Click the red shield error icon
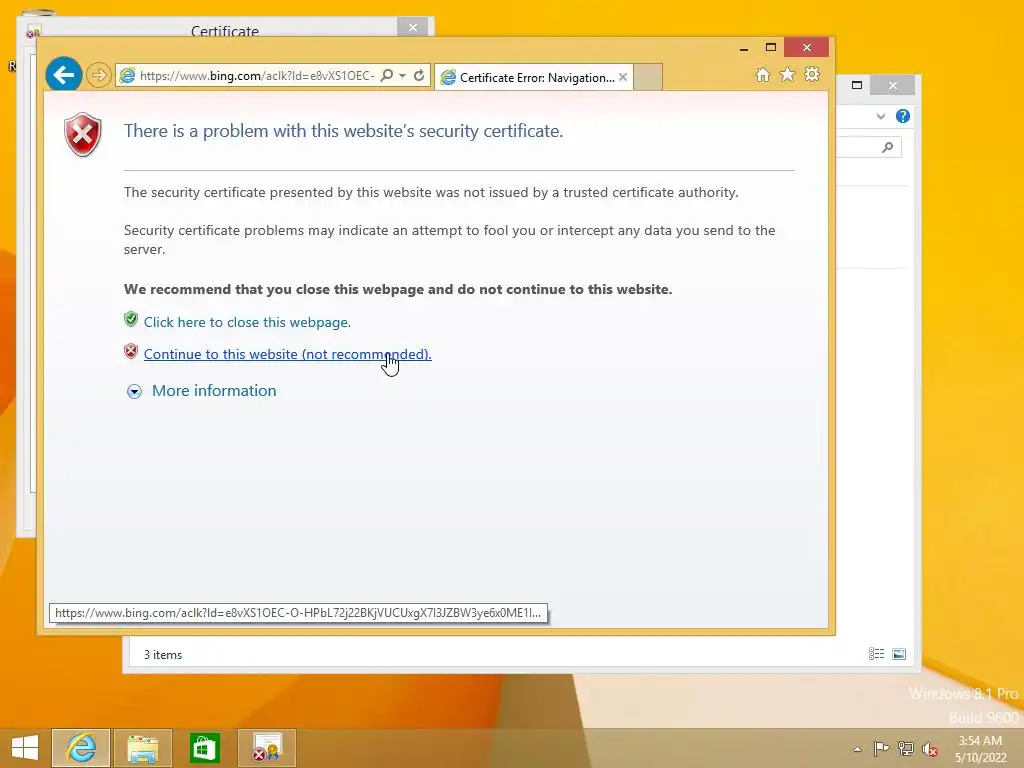The width and height of the screenshot is (1024, 768). [x=82, y=135]
